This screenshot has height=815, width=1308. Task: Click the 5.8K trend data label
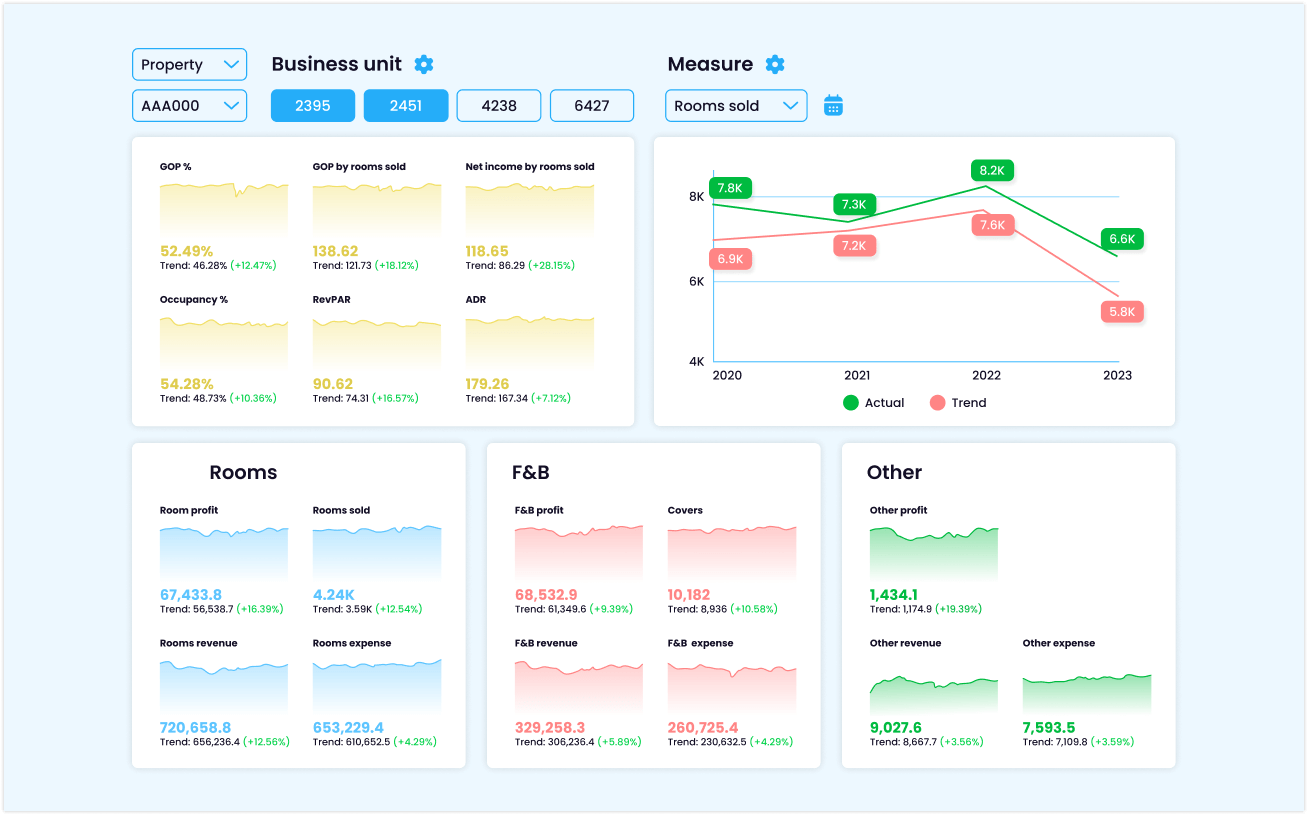click(x=1122, y=312)
